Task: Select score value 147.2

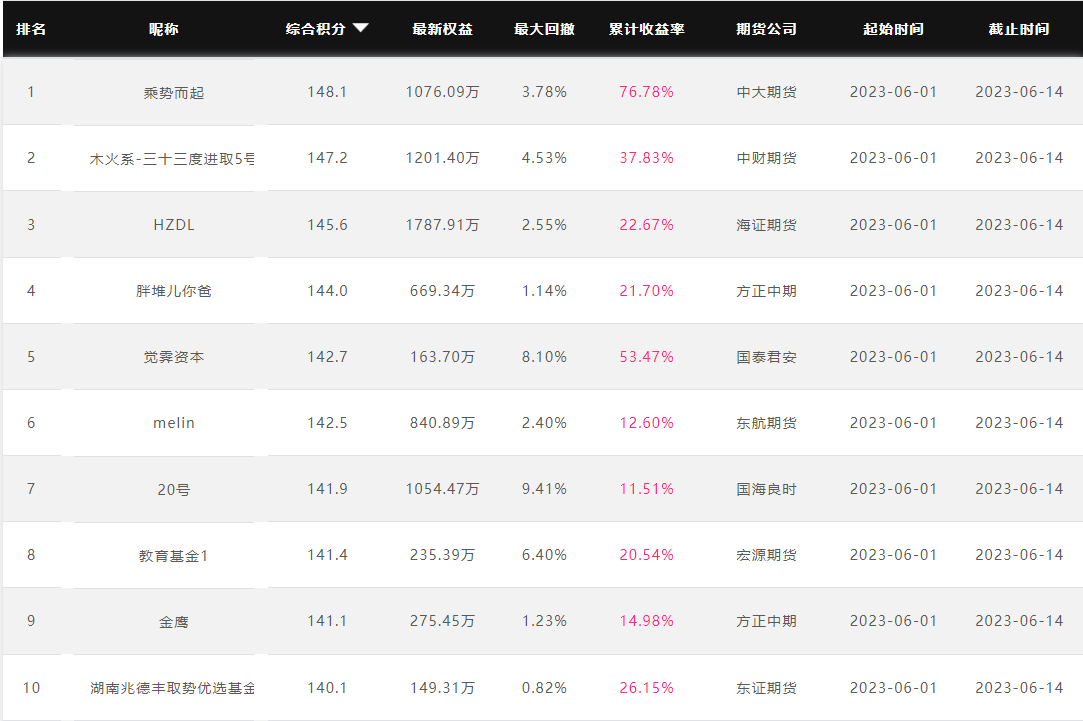Action: coord(327,158)
